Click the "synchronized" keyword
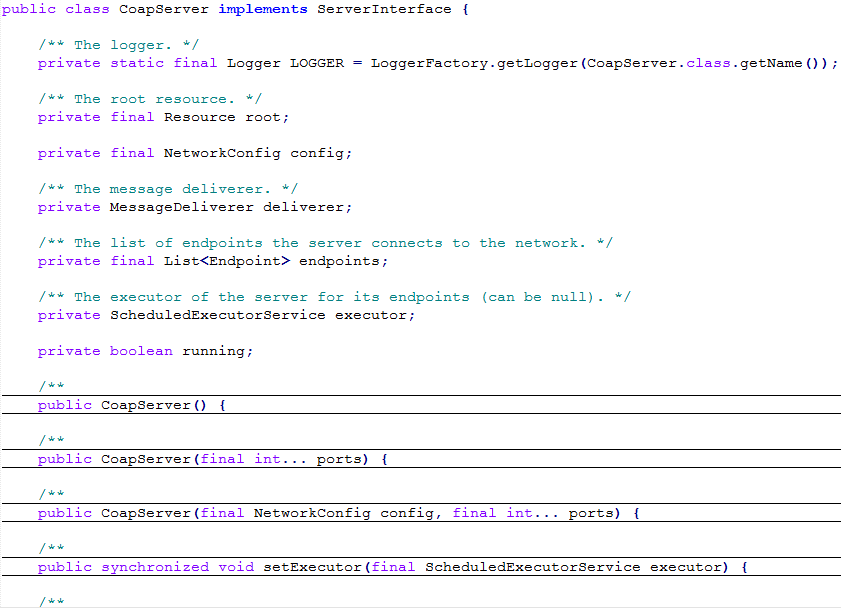This screenshot has width=841, height=609. pos(155,567)
